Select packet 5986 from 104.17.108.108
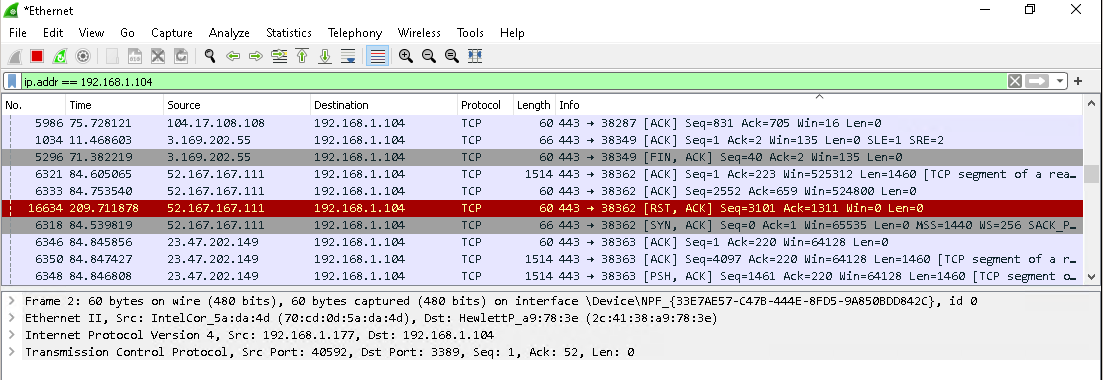 (x=542, y=122)
